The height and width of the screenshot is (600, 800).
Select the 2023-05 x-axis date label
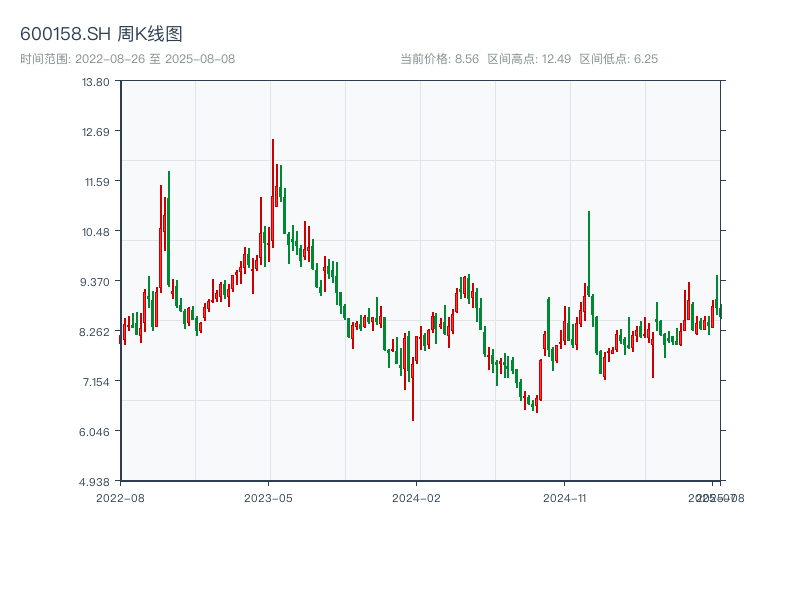(268, 497)
